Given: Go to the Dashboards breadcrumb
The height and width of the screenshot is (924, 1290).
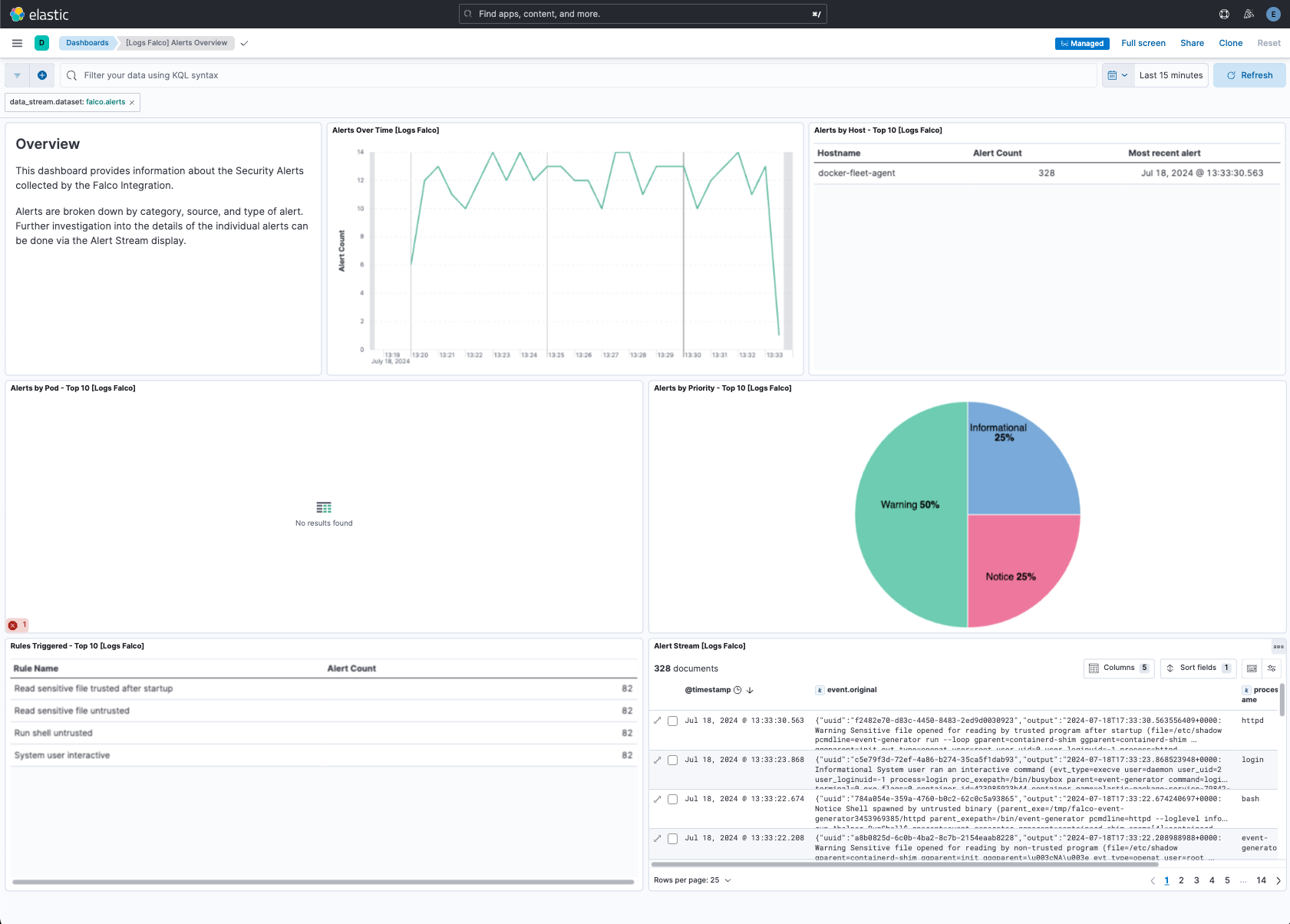Looking at the screenshot, I should pyautogui.click(x=87, y=43).
